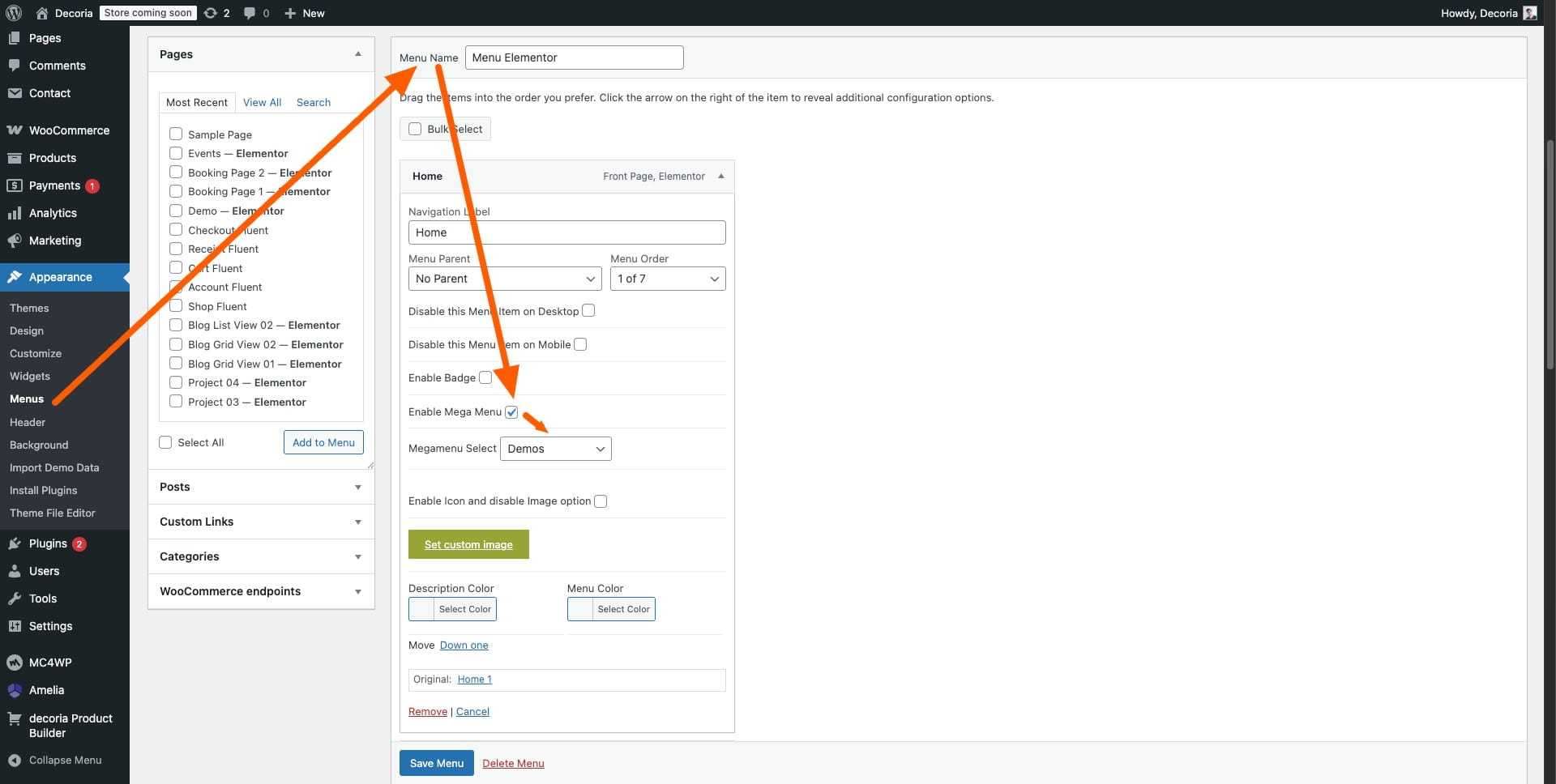Open the comments bubble icon in admin bar
The height and width of the screenshot is (784, 1556).
point(250,13)
